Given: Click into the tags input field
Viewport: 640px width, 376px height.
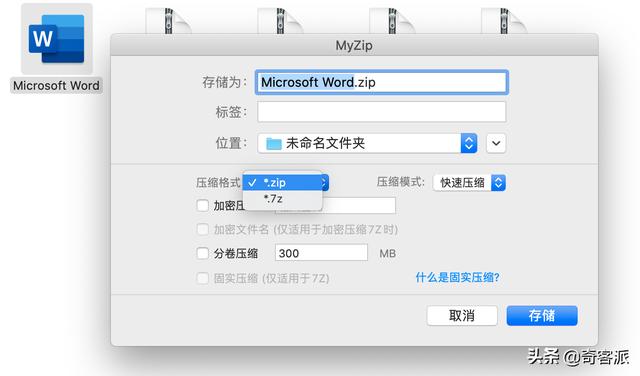Looking at the screenshot, I should pos(382,112).
